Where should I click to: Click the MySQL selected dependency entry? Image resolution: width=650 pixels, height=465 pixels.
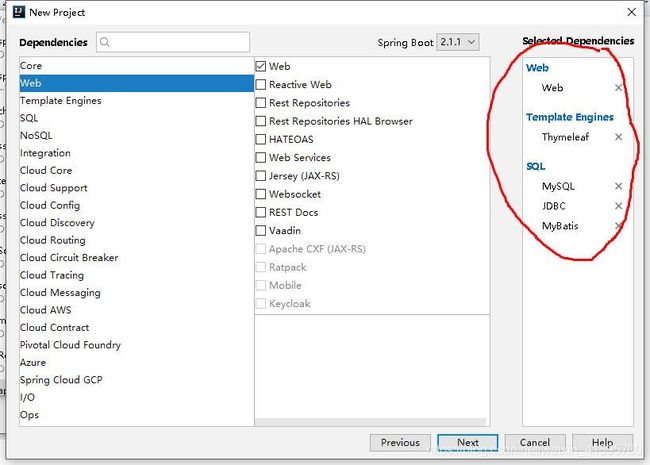coord(558,186)
